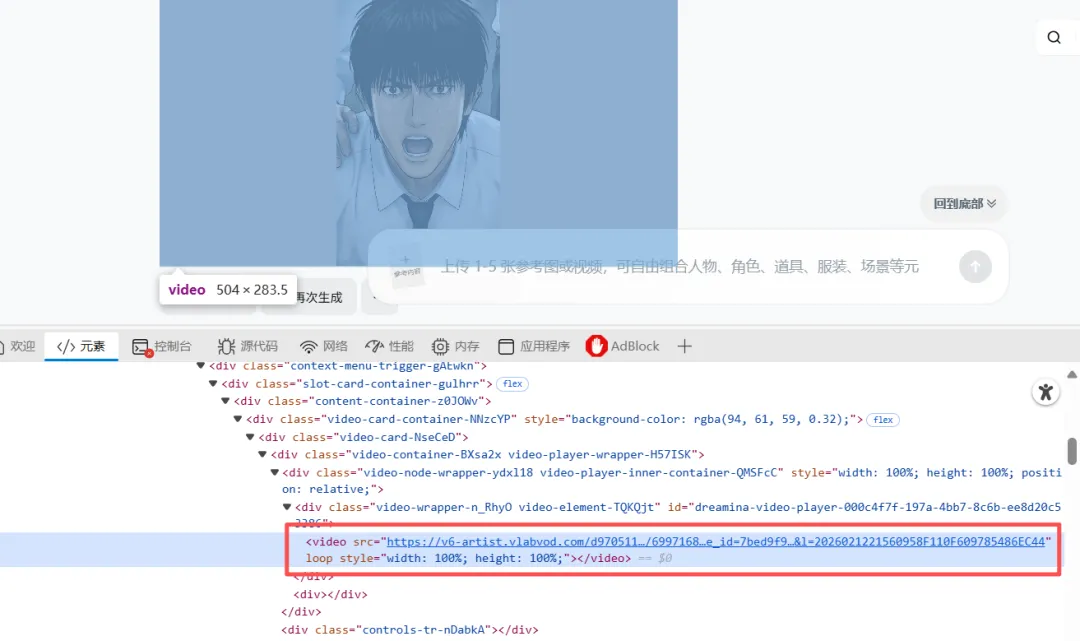Click the highlighted video preview
This screenshot has width=1080, height=641.
pos(418,133)
